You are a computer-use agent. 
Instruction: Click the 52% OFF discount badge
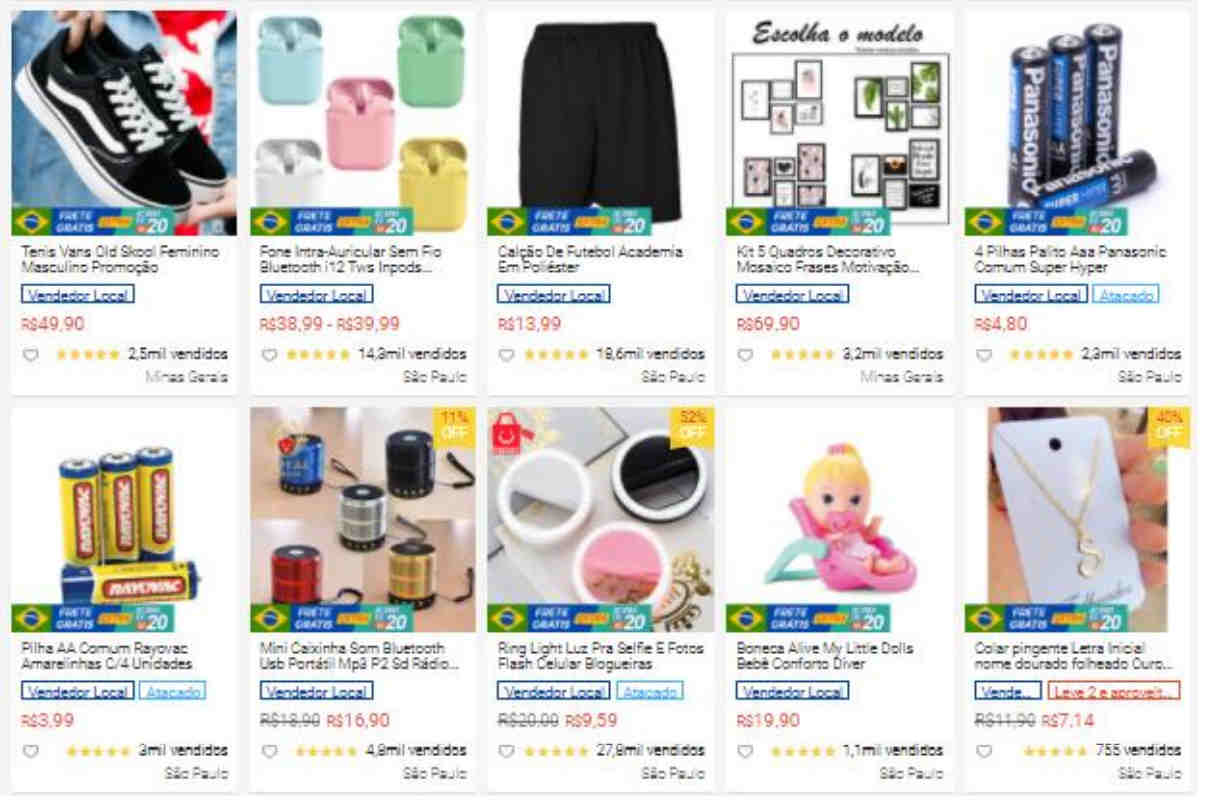click(692, 425)
